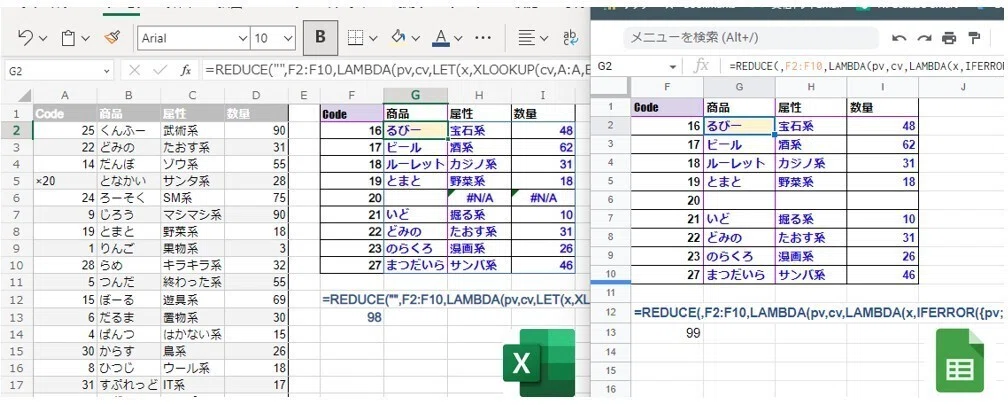Click the text alignment icon in Excel
The image size is (1008, 405).
point(526,38)
